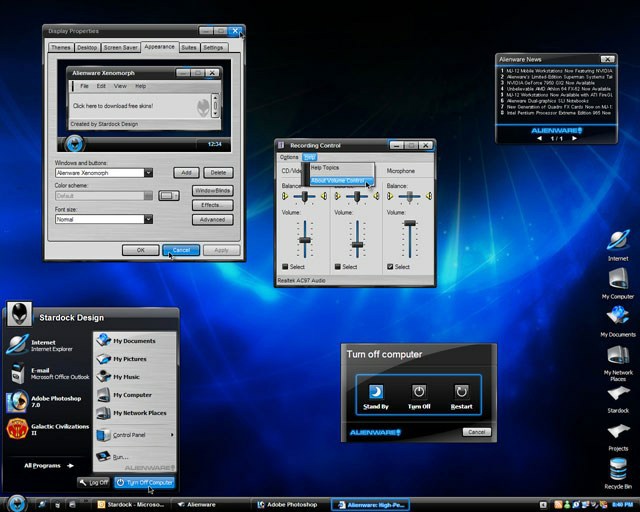
Task: Open the Projects desktop icon
Action: click(x=618, y=431)
